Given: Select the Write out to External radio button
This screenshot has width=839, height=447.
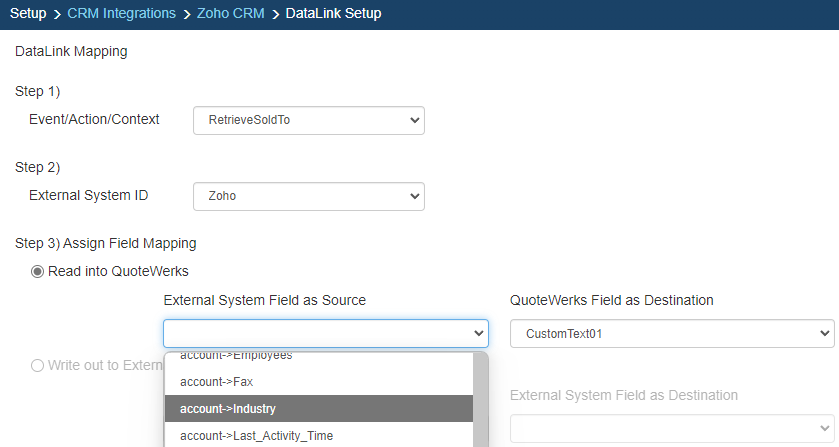Looking at the screenshot, I should pyautogui.click(x=38, y=365).
